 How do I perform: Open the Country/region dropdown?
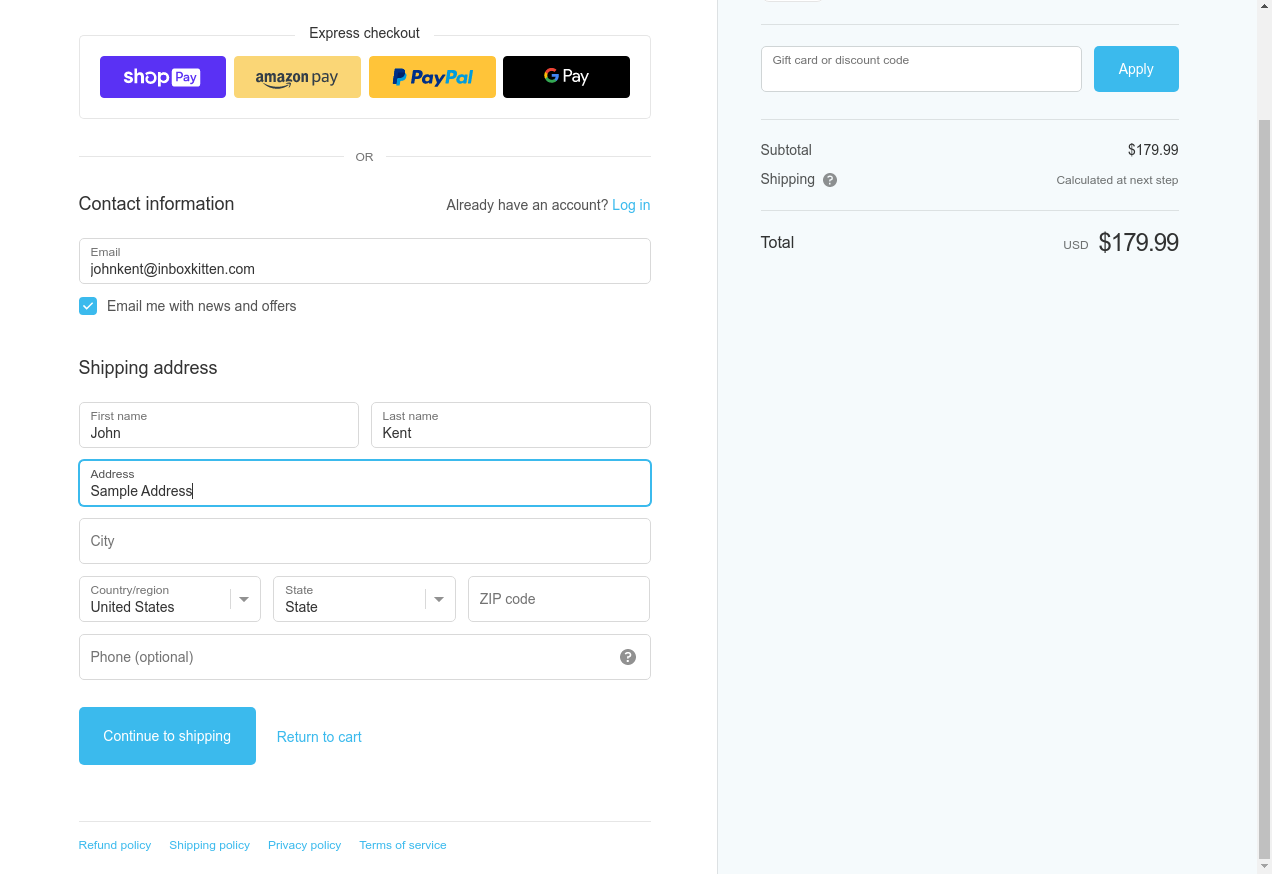pyautogui.click(x=170, y=599)
